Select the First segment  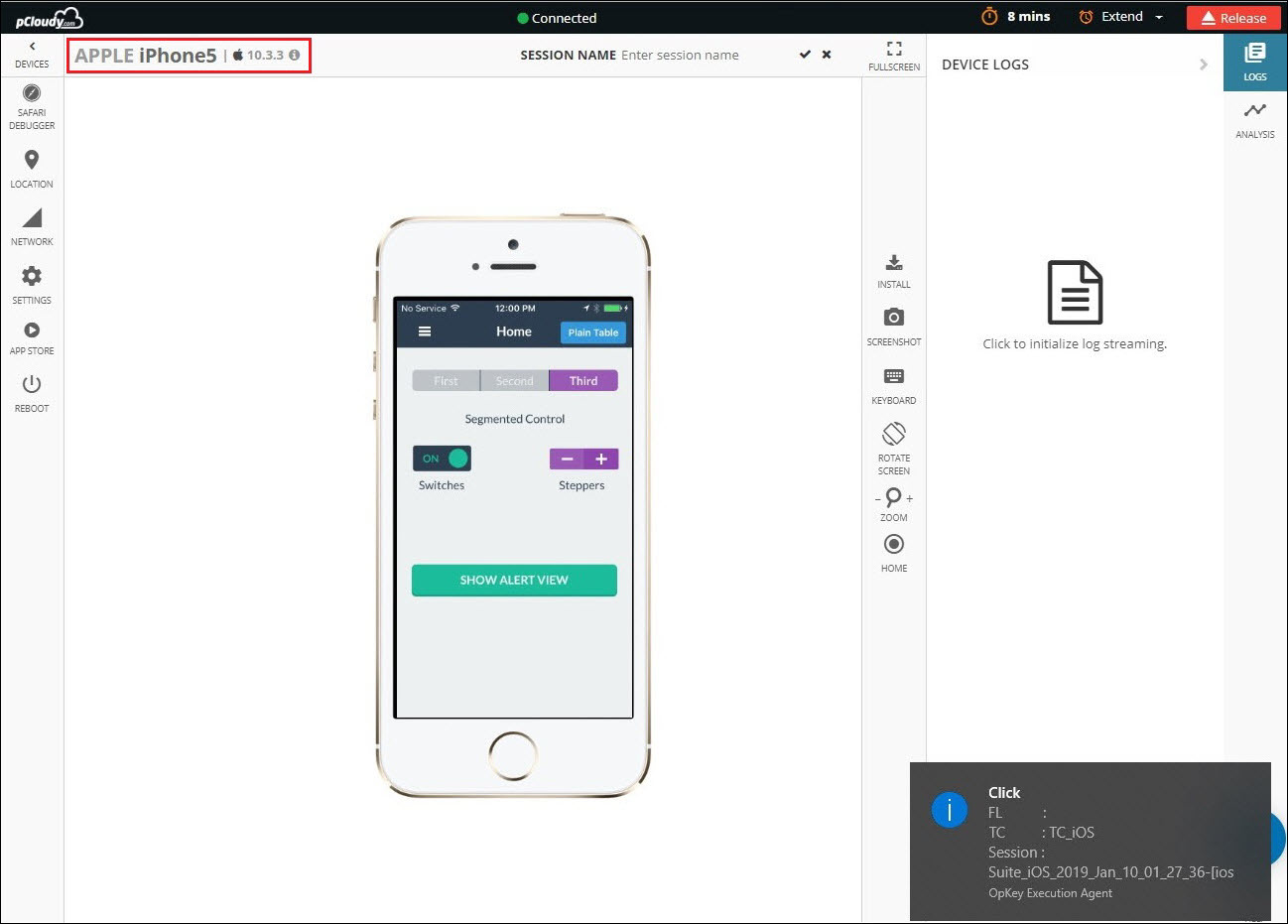pyautogui.click(x=446, y=381)
